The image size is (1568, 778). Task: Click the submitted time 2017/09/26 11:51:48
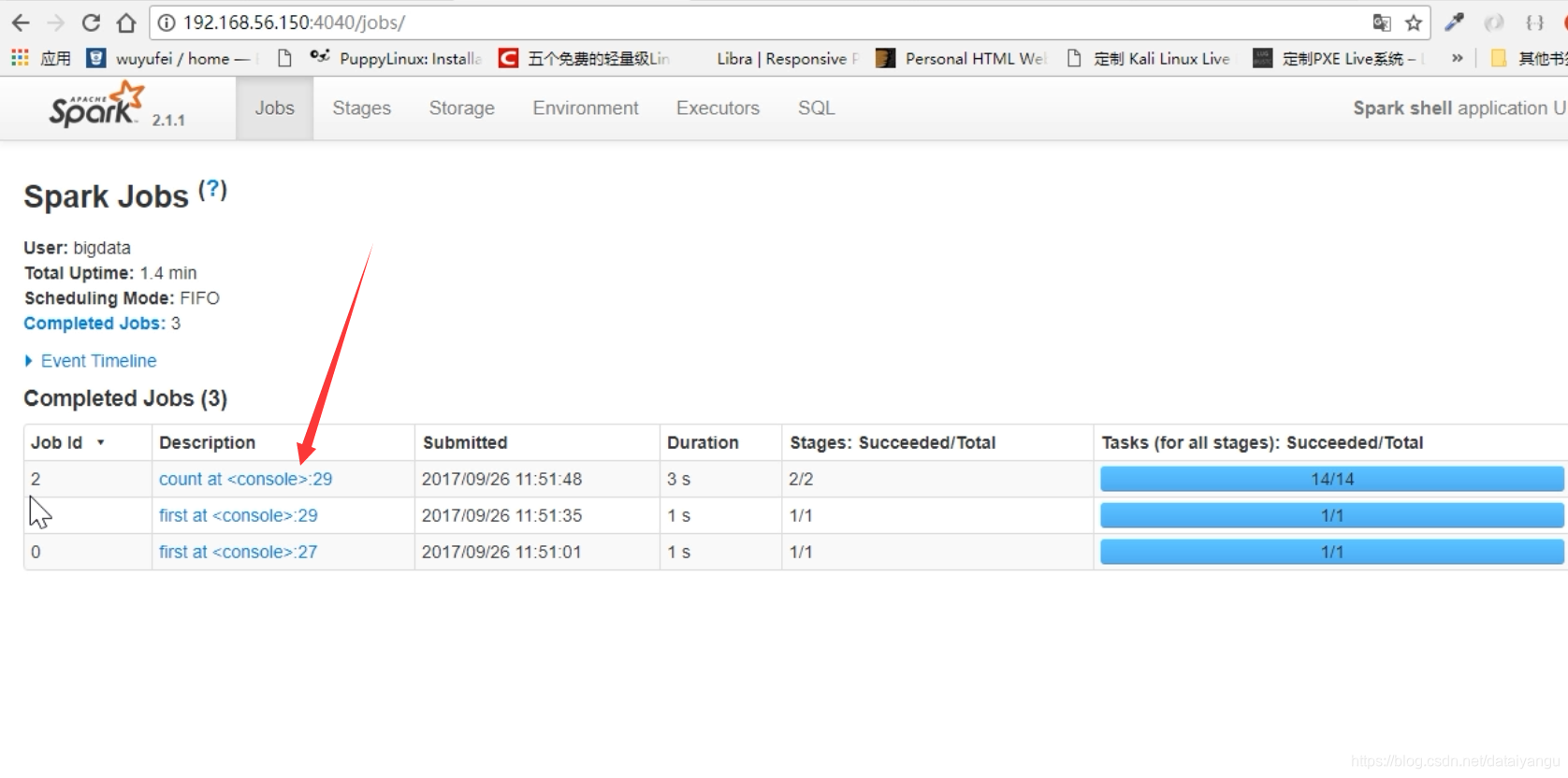[x=501, y=479]
